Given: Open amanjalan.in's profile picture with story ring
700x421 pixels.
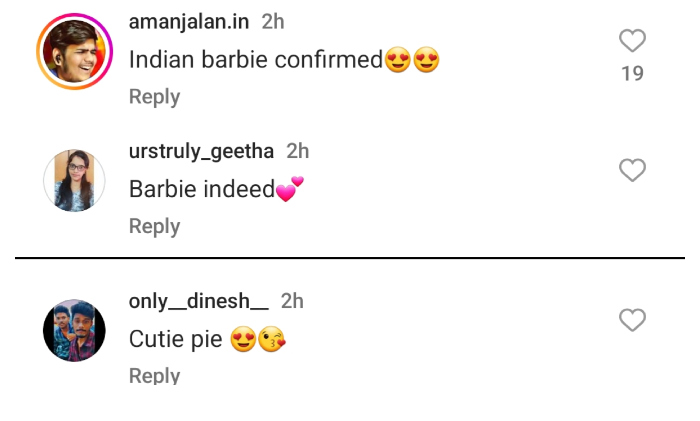Looking at the screenshot, I should (74, 52).
